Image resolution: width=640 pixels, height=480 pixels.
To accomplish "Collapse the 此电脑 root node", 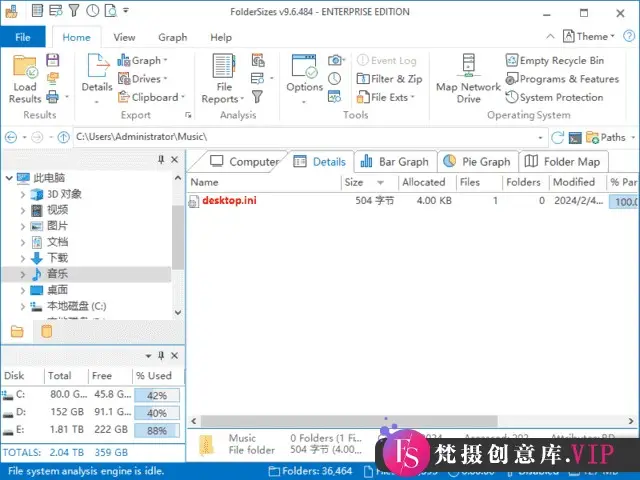I will (x=9, y=178).
